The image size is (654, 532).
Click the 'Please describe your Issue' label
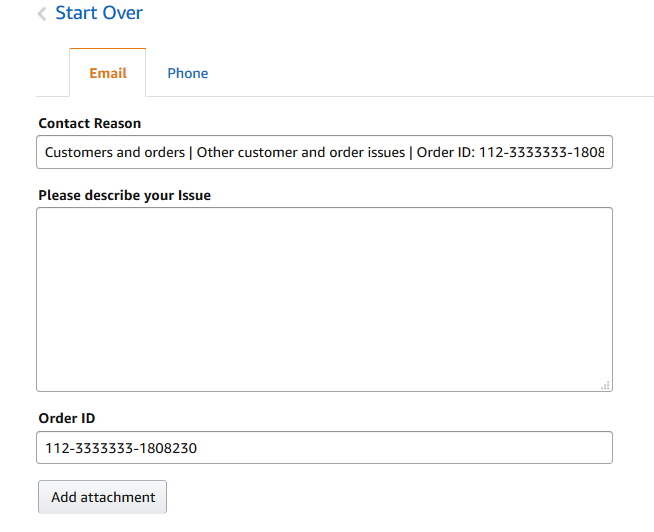pyautogui.click(x=125, y=195)
